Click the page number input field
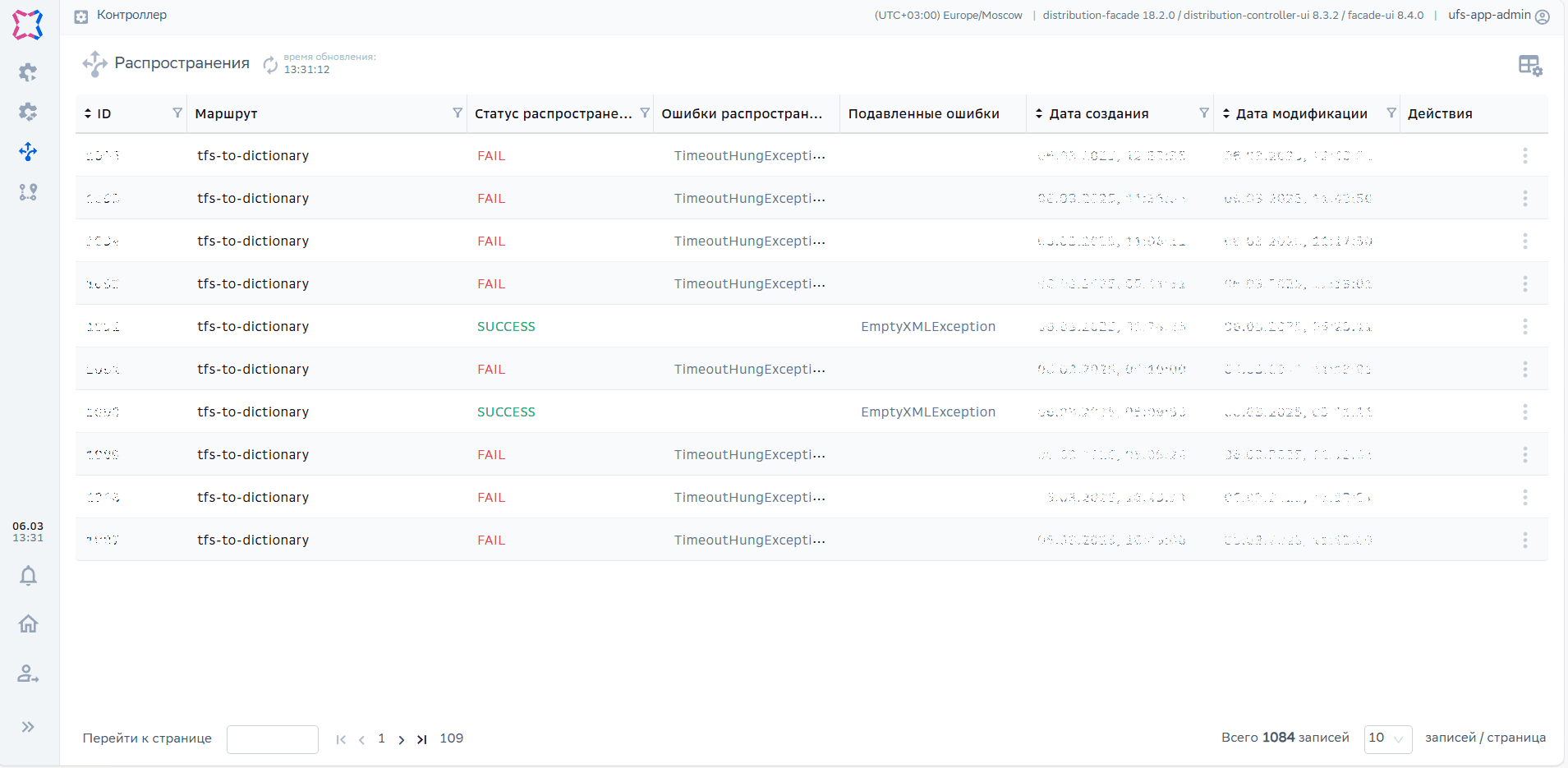 click(x=273, y=739)
